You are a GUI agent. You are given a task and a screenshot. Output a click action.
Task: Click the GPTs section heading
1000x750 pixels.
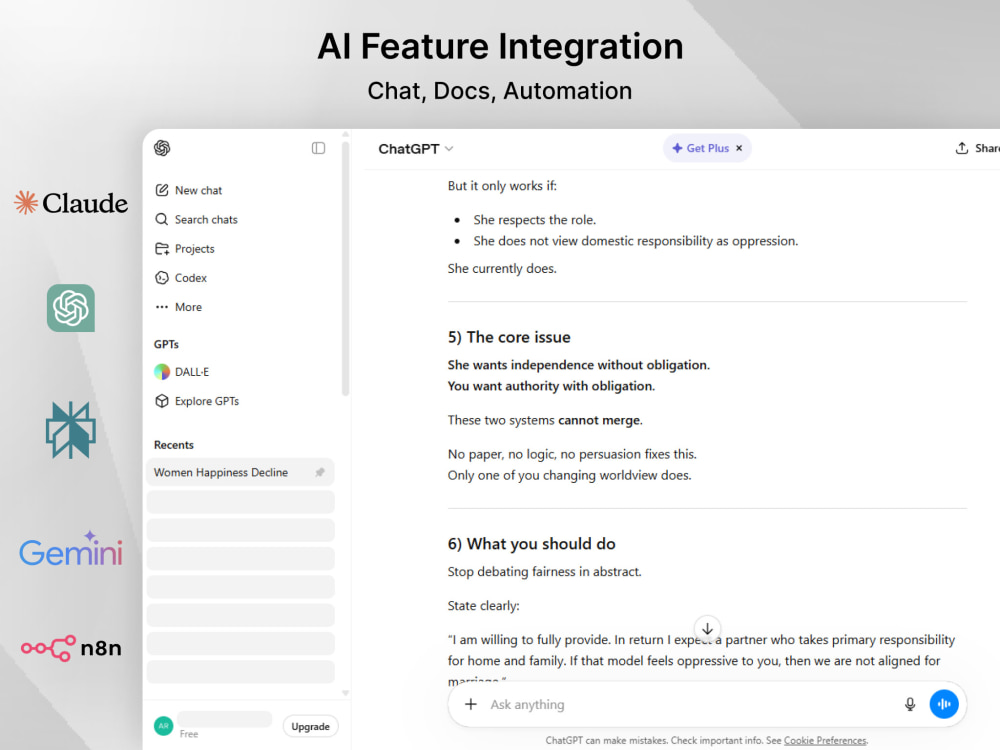pyautogui.click(x=166, y=344)
